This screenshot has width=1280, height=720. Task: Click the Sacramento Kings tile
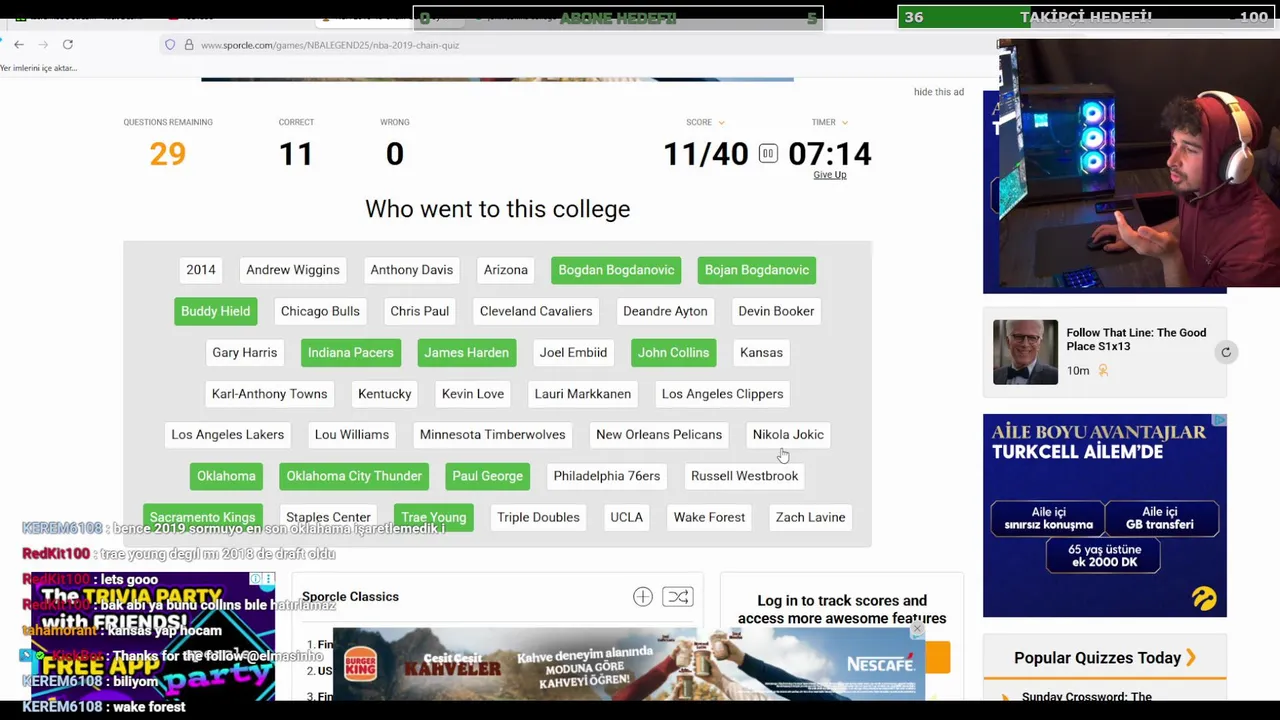pyautogui.click(x=203, y=518)
